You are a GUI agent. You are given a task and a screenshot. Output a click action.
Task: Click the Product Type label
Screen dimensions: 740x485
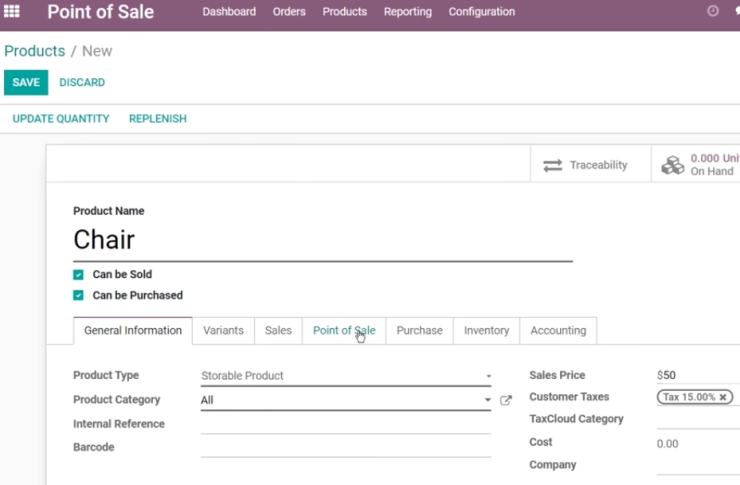(x=106, y=375)
